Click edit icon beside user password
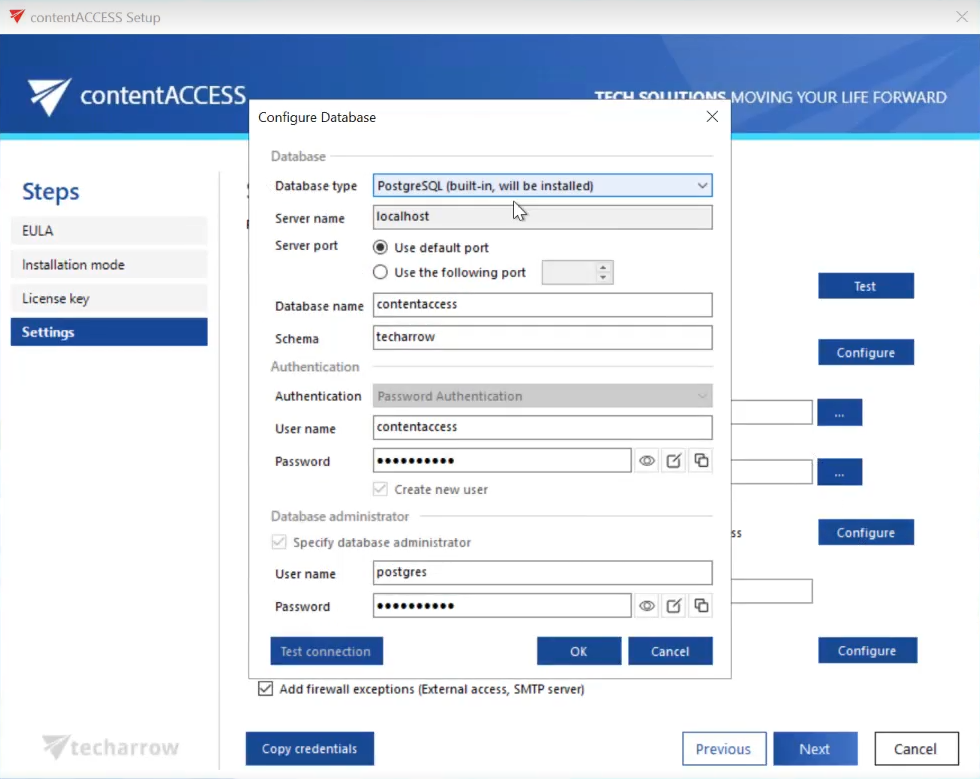 click(674, 461)
